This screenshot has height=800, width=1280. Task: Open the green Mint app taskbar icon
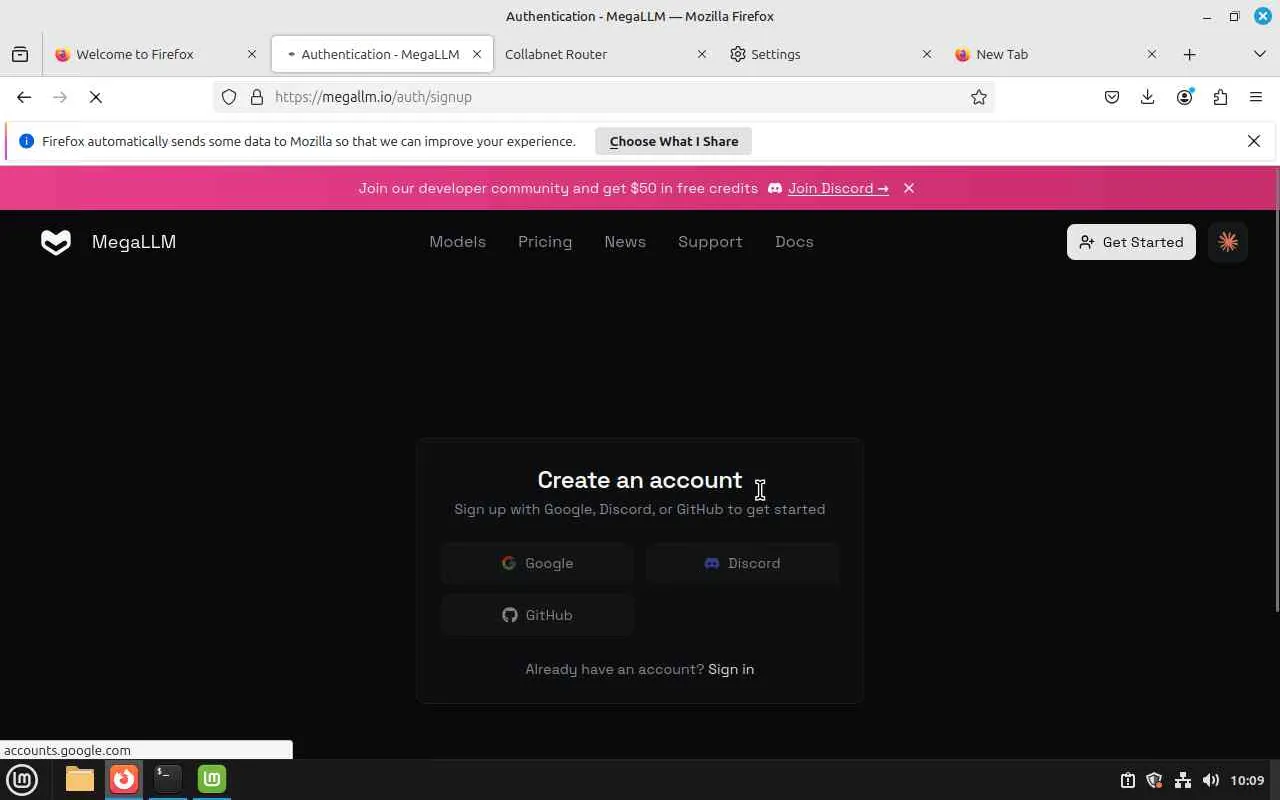pos(212,779)
